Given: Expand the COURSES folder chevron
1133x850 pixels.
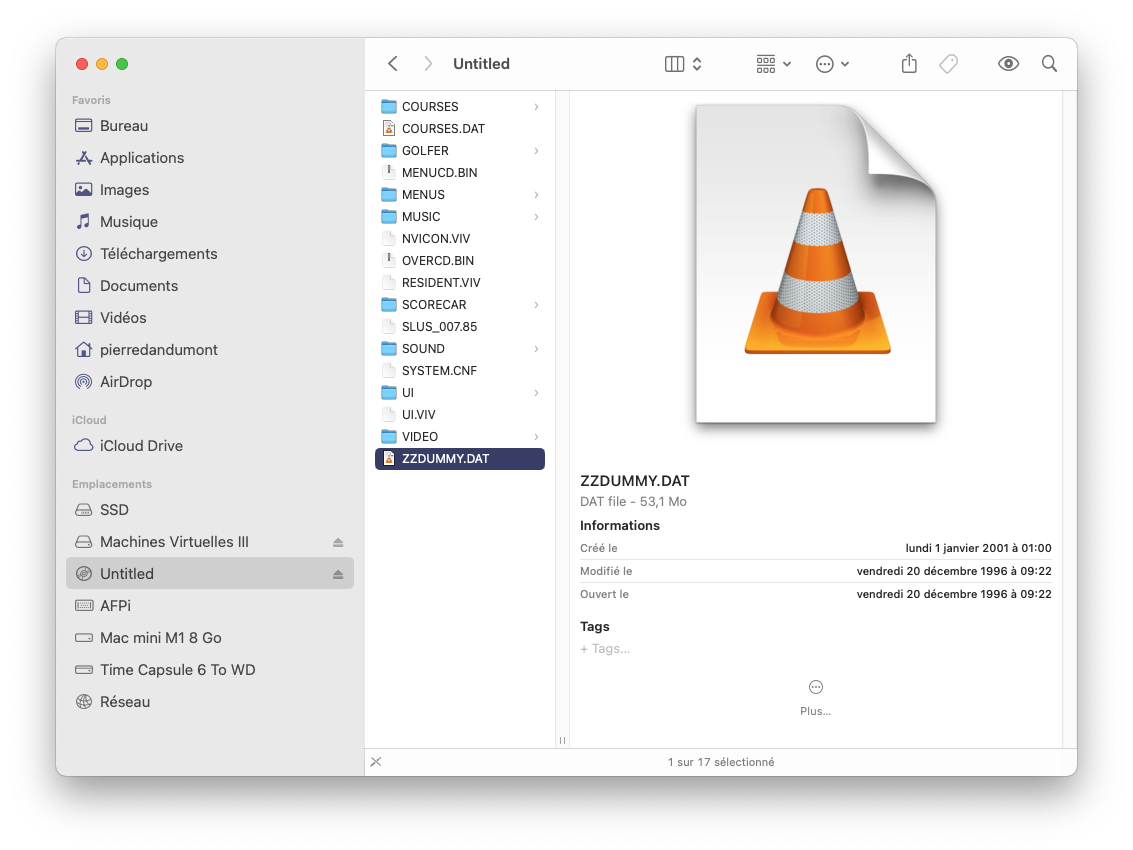Looking at the screenshot, I should [536, 107].
